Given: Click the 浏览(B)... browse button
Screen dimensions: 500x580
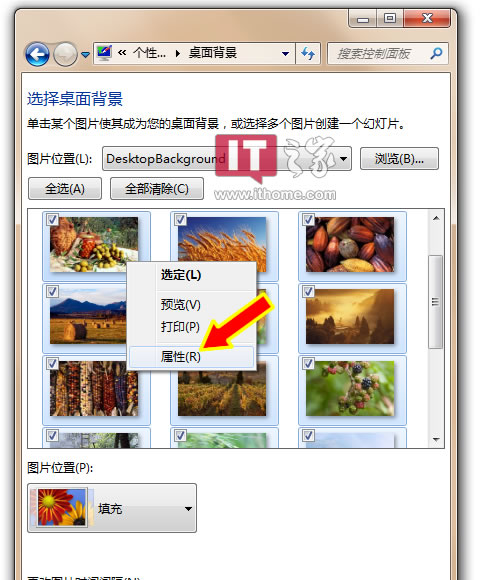Looking at the screenshot, I should coord(399,159).
